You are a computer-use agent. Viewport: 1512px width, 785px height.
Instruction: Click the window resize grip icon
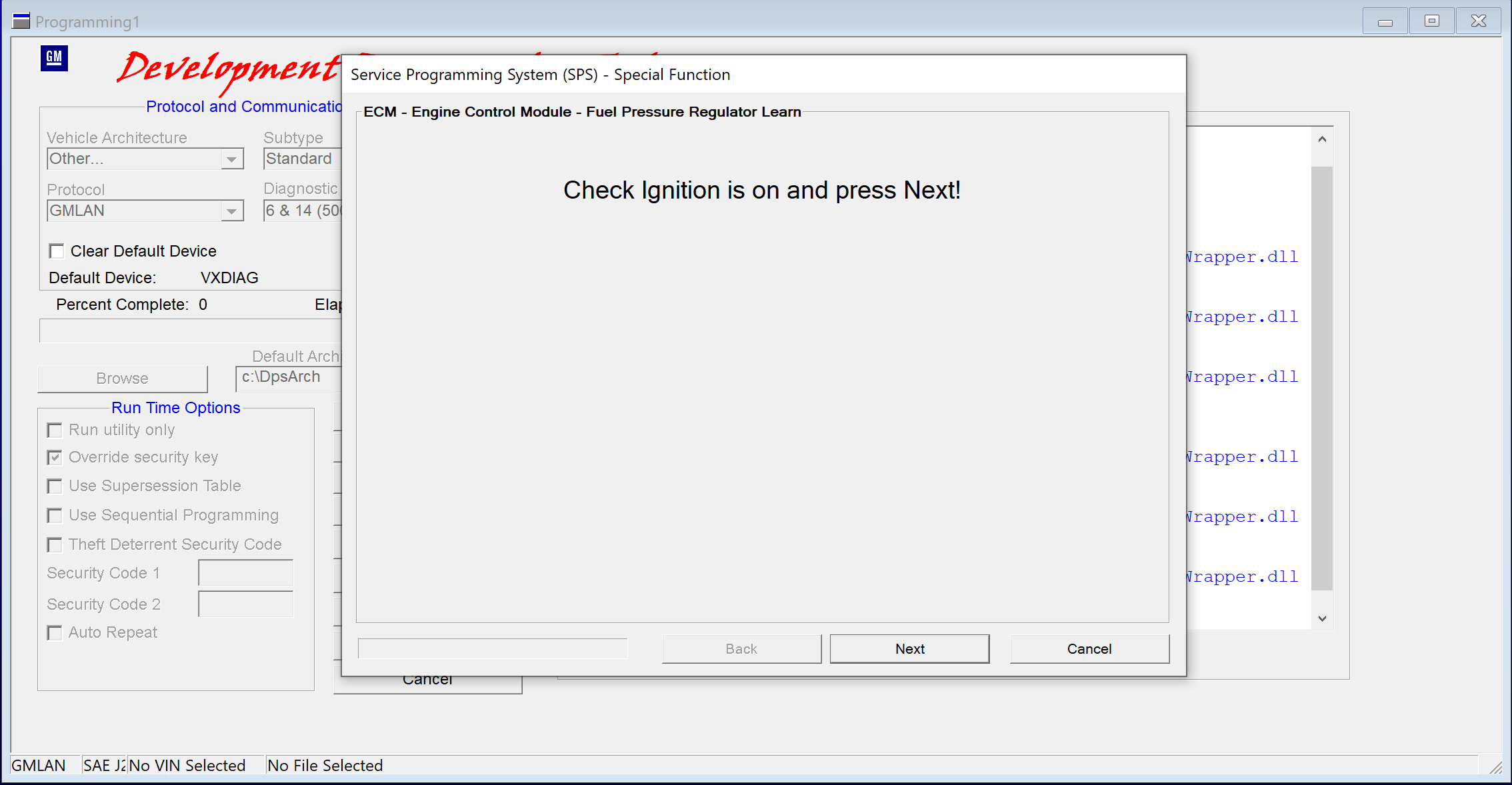pos(1495,766)
